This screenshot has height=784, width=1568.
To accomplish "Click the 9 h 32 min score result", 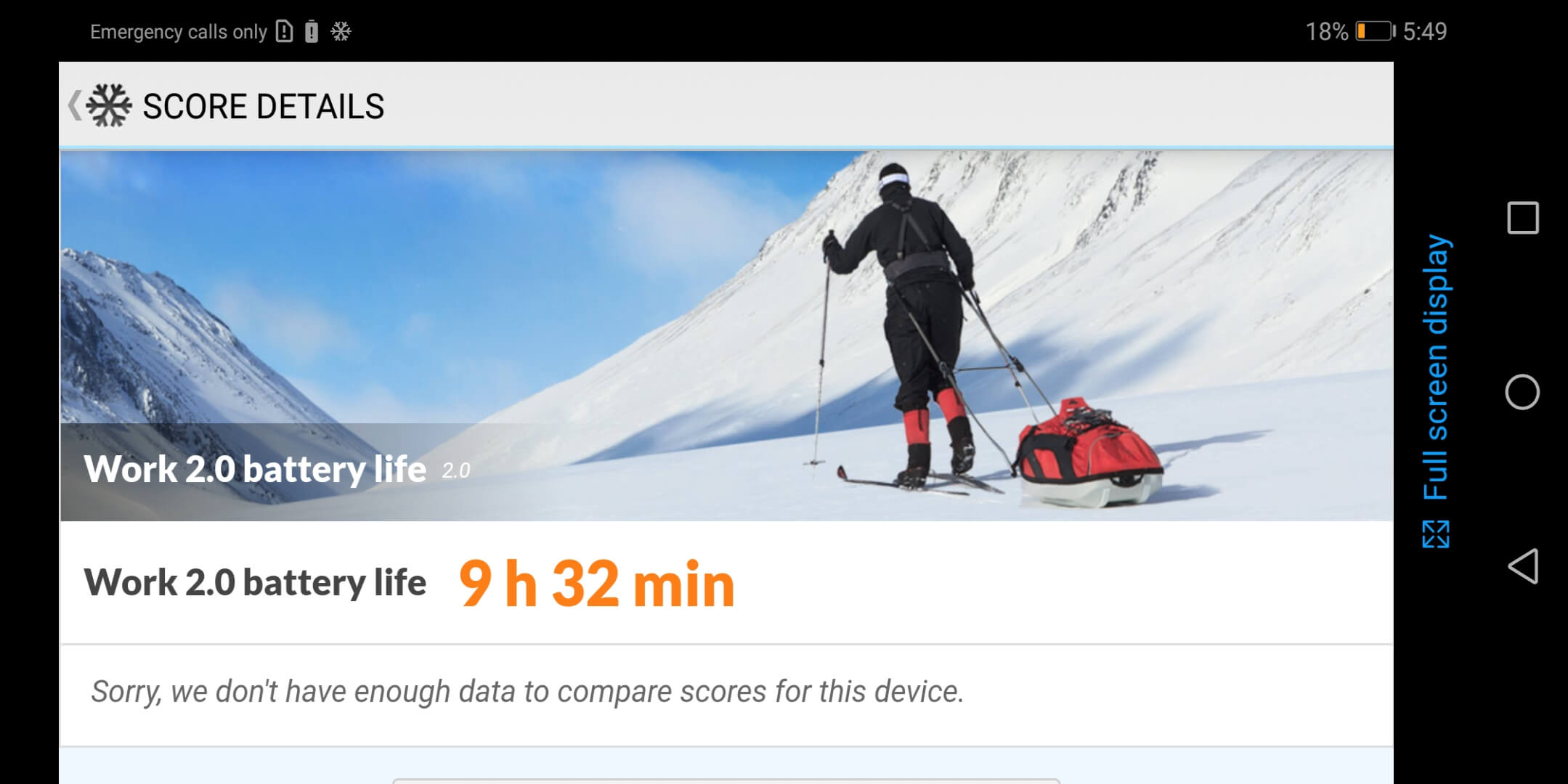I will coord(597,584).
